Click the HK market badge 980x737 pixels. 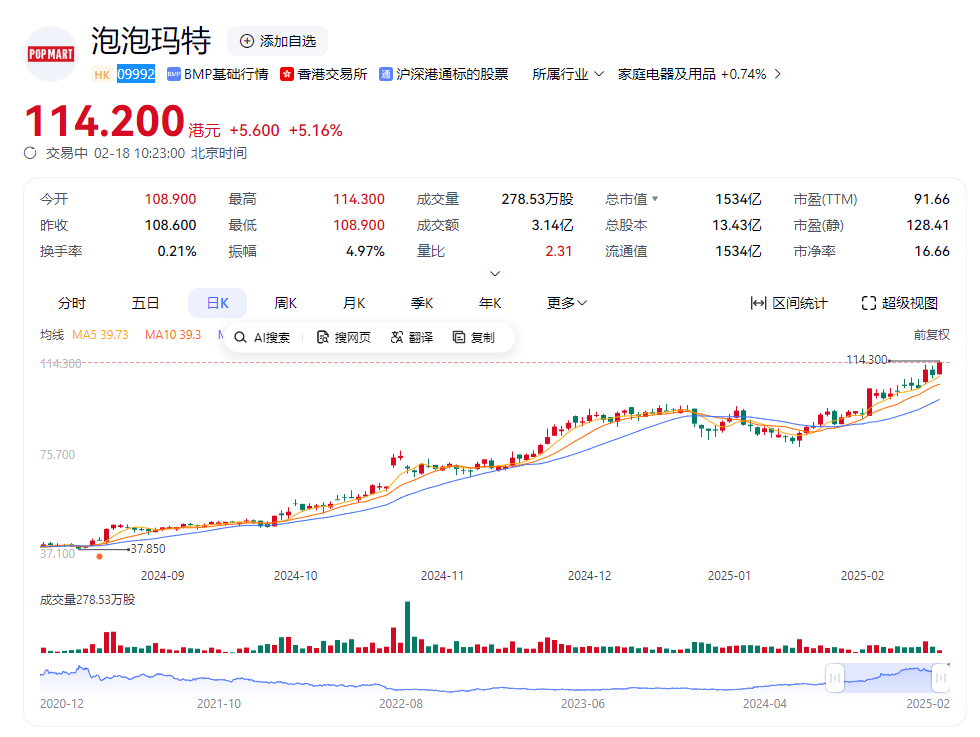point(102,74)
